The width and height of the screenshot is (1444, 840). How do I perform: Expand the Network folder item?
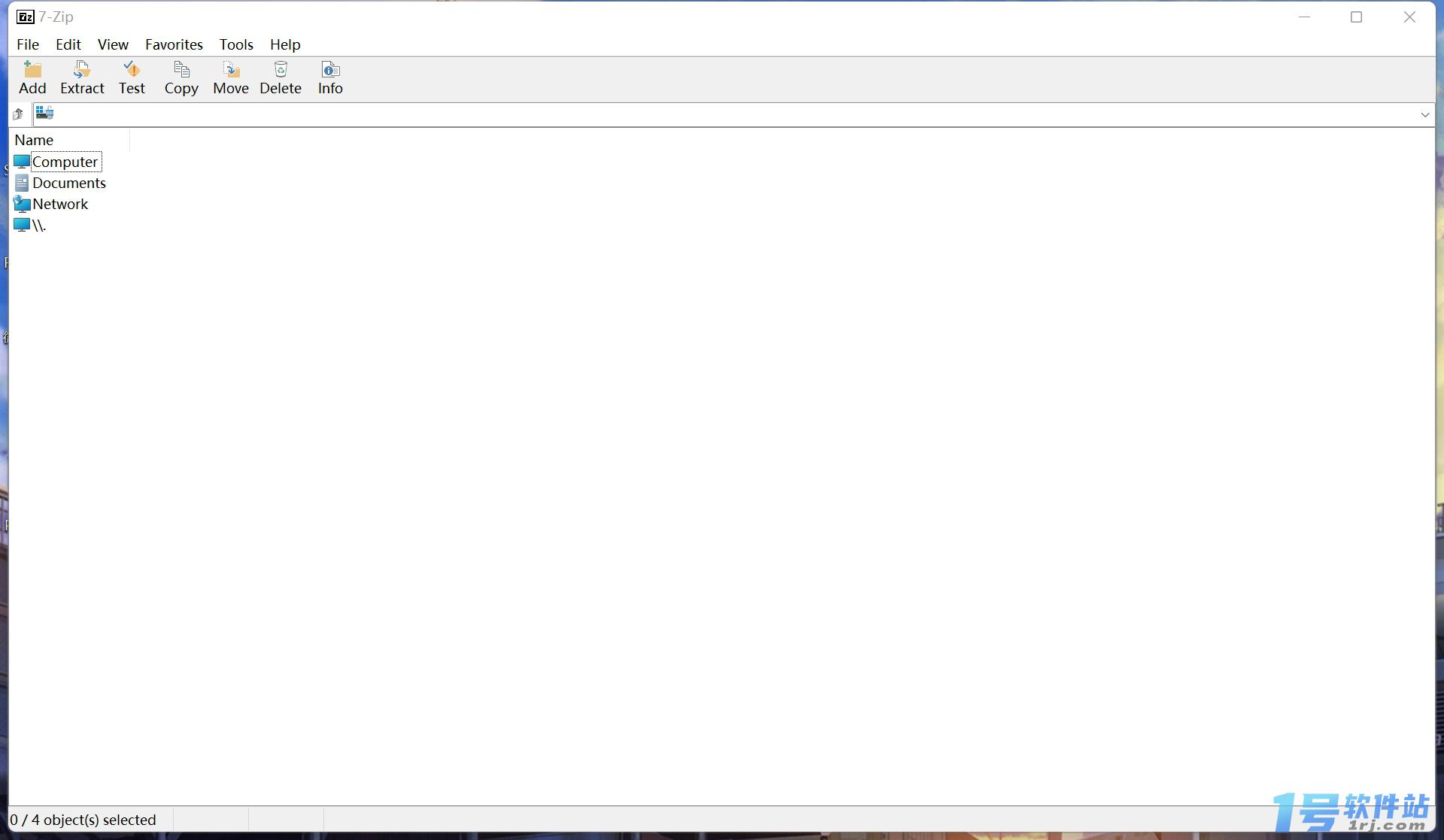pos(59,203)
